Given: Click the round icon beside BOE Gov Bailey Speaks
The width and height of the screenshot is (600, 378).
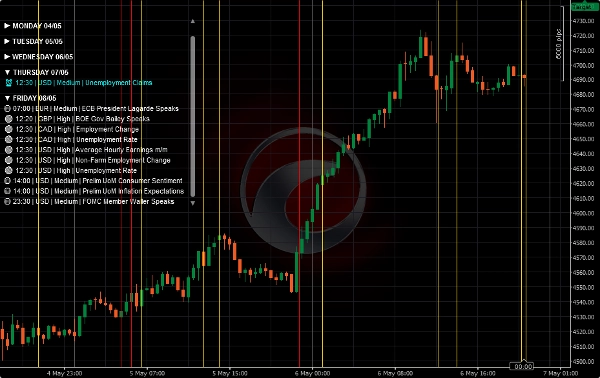Looking at the screenshot, I should pos(8,119).
